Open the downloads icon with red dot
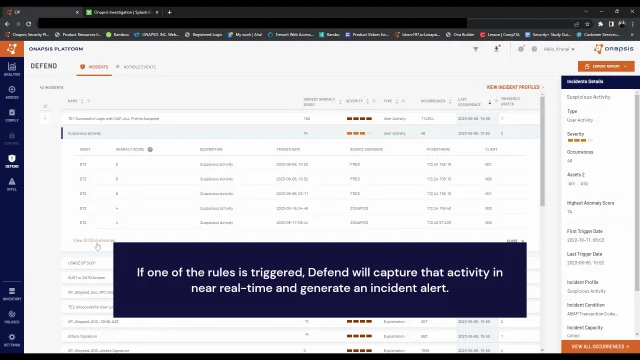The height and width of the screenshot is (360, 640). [x=497, y=49]
